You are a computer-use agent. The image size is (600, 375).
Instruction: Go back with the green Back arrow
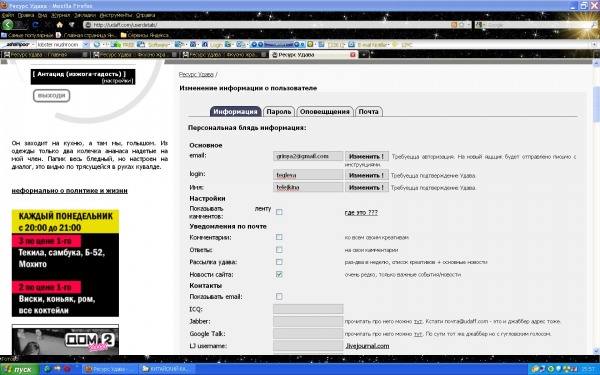point(8,25)
